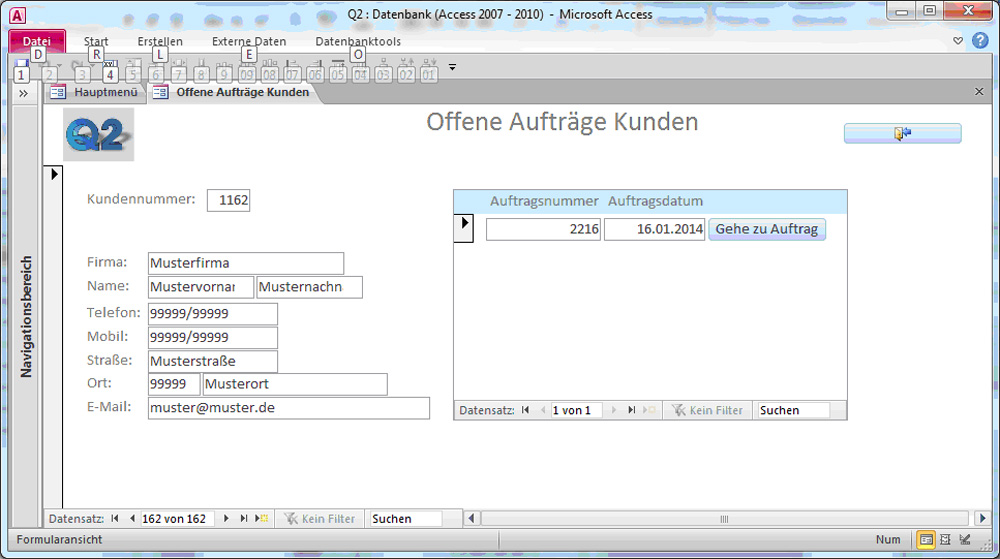Click the postal code field 99999

(x=173, y=384)
